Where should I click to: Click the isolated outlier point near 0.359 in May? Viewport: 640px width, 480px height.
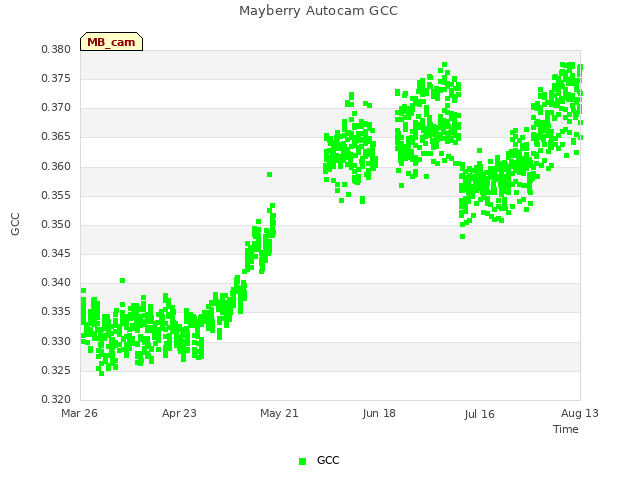coord(269,175)
